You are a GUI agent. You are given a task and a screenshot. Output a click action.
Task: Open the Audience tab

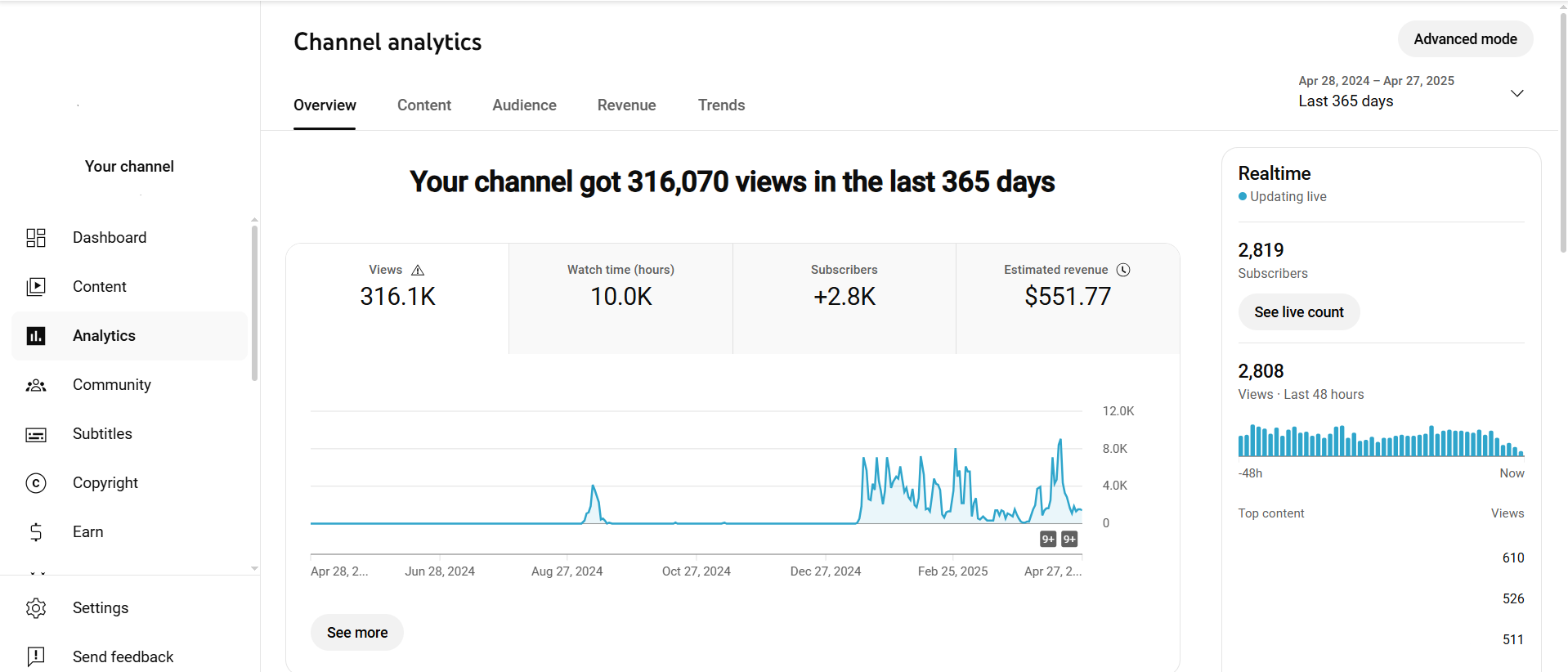(x=524, y=105)
